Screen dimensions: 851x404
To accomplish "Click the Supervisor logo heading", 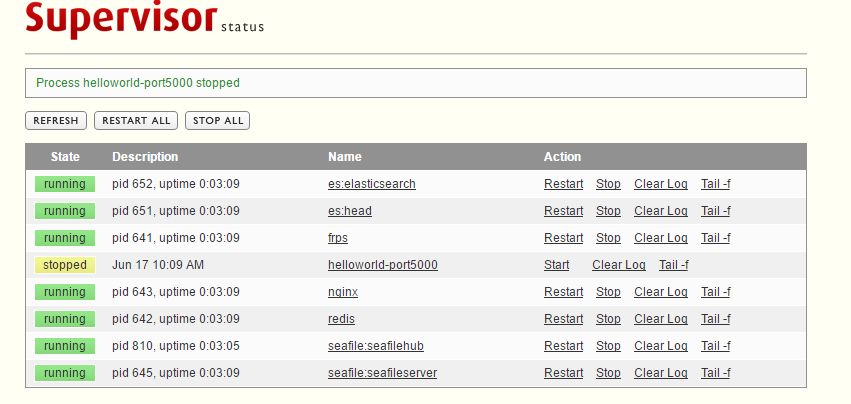I will [x=121, y=20].
